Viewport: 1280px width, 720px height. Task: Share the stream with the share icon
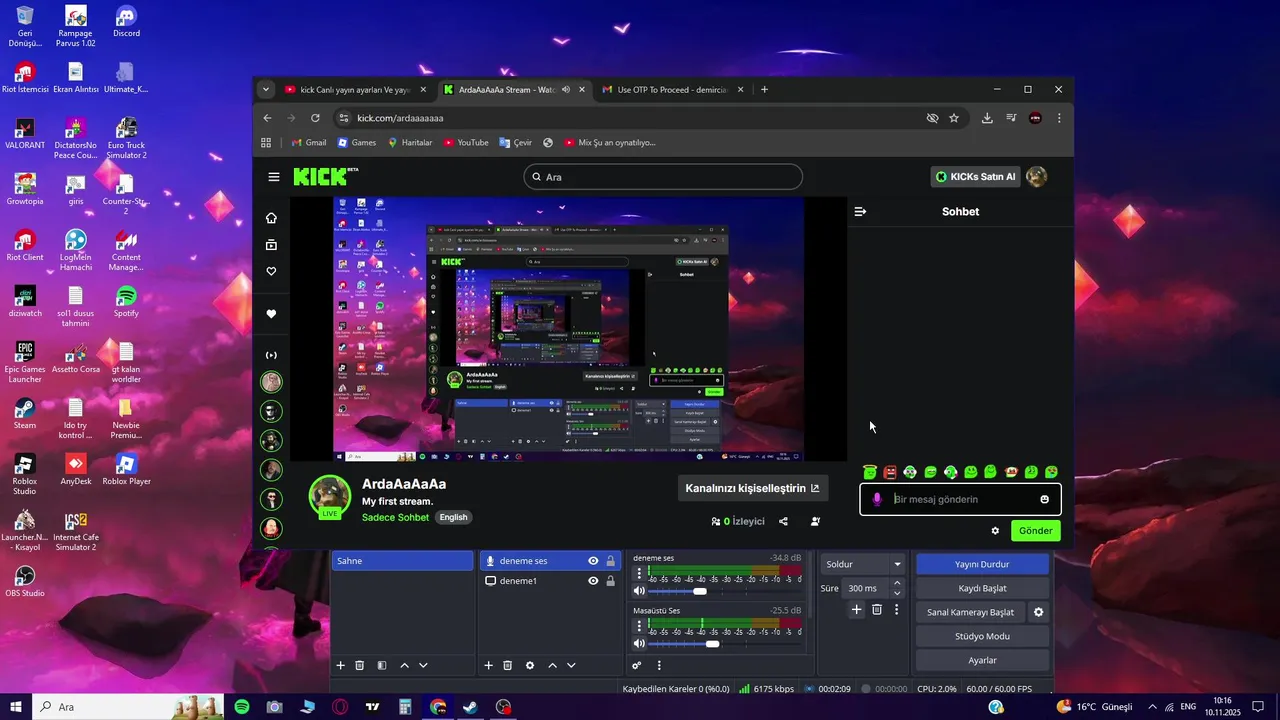(x=783, y=521)
